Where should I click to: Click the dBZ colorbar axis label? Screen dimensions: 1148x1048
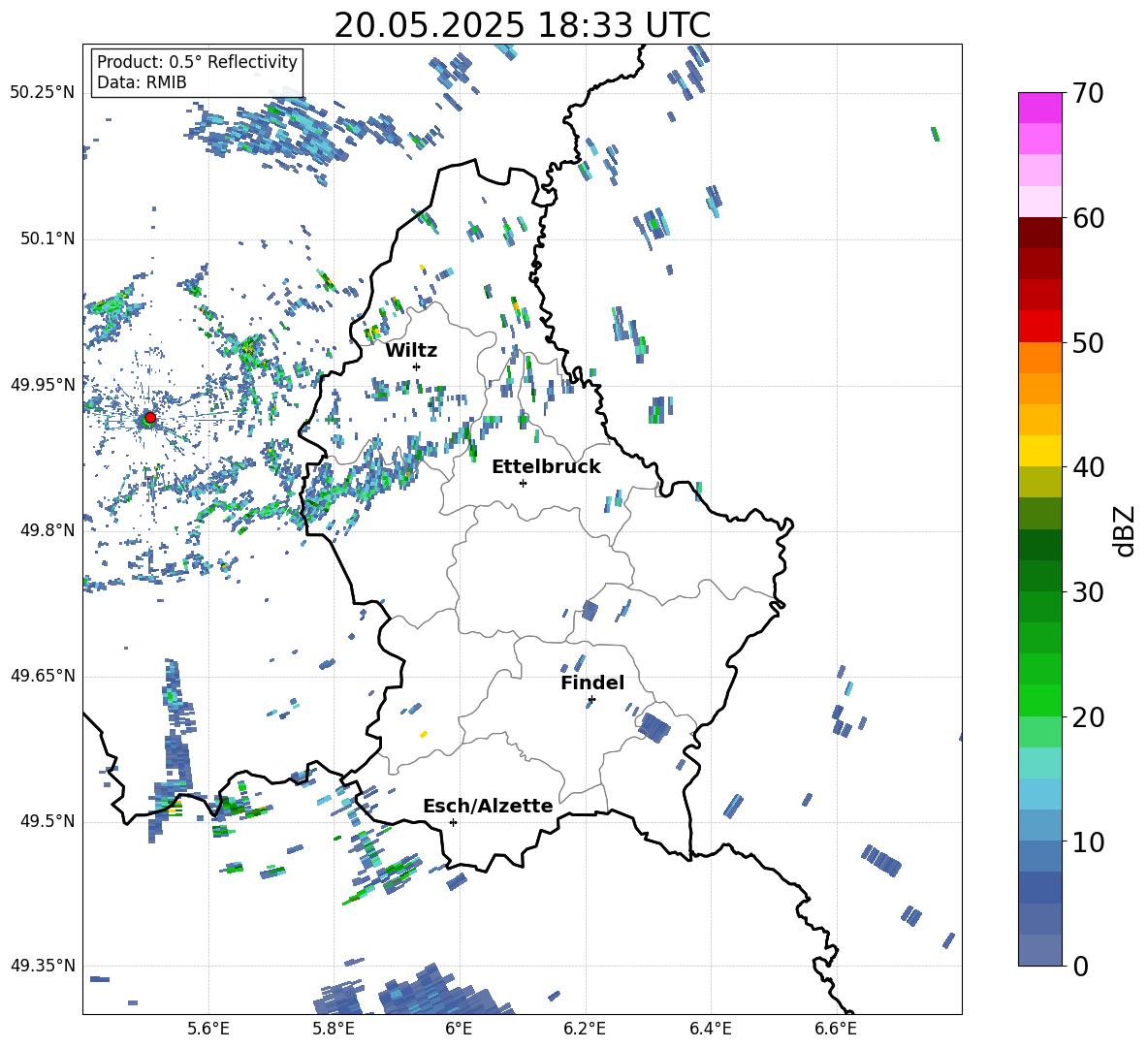(x=1125, y=530)
